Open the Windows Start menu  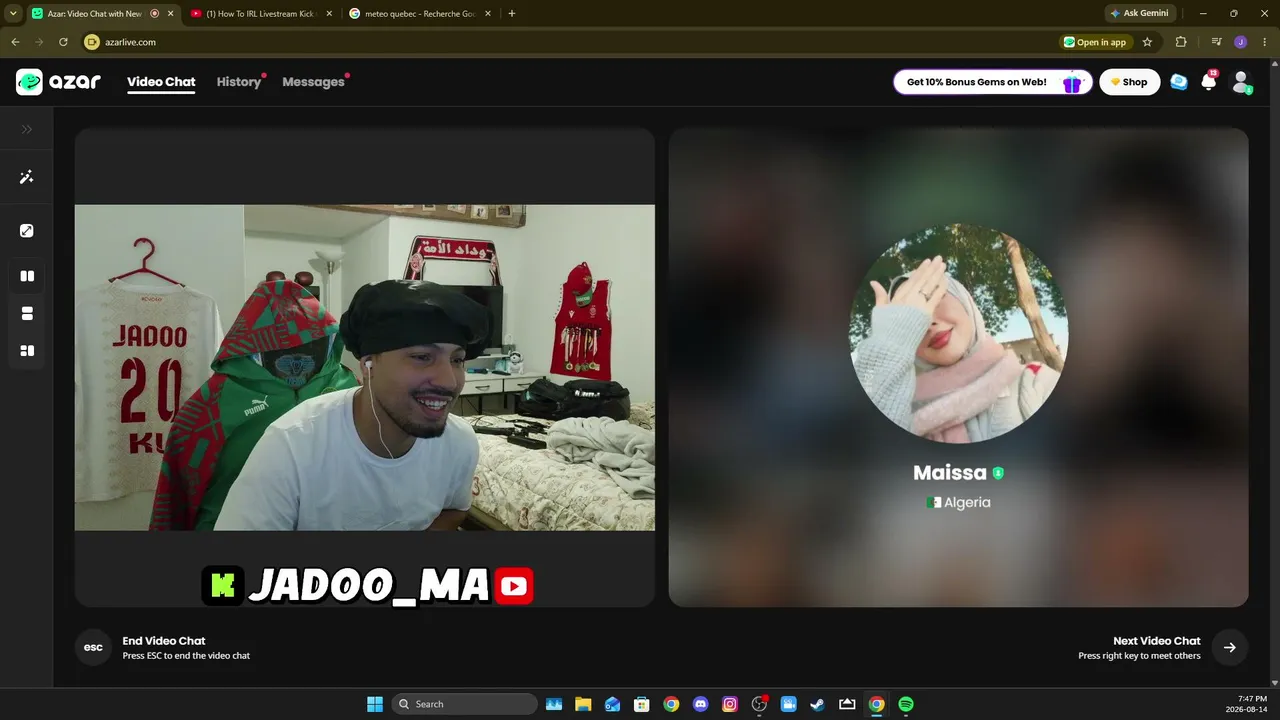[x=375, y=704]
